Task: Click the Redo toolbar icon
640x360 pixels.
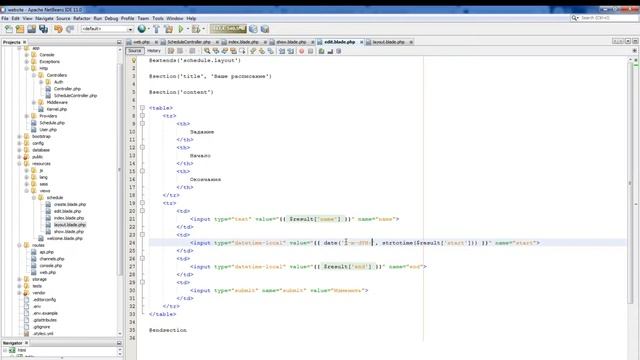Action: click(x=70, y=29)
